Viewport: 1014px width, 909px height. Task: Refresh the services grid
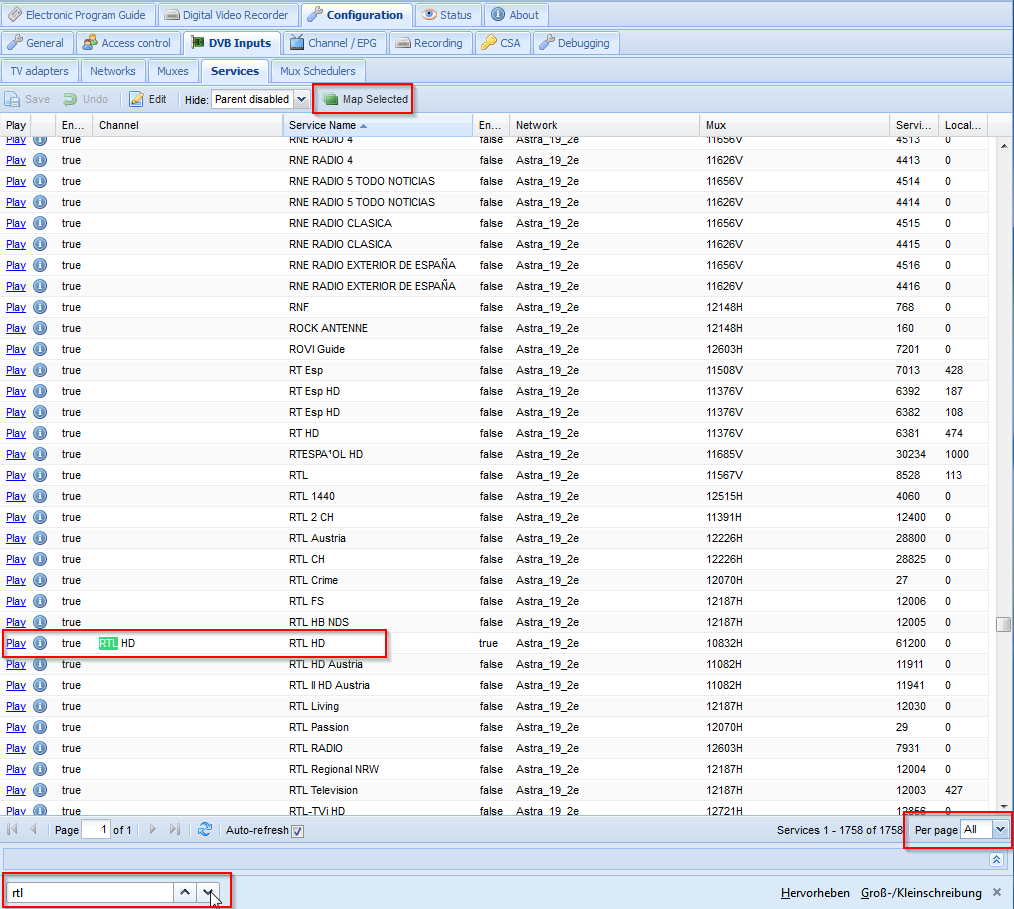pos(205,829)
